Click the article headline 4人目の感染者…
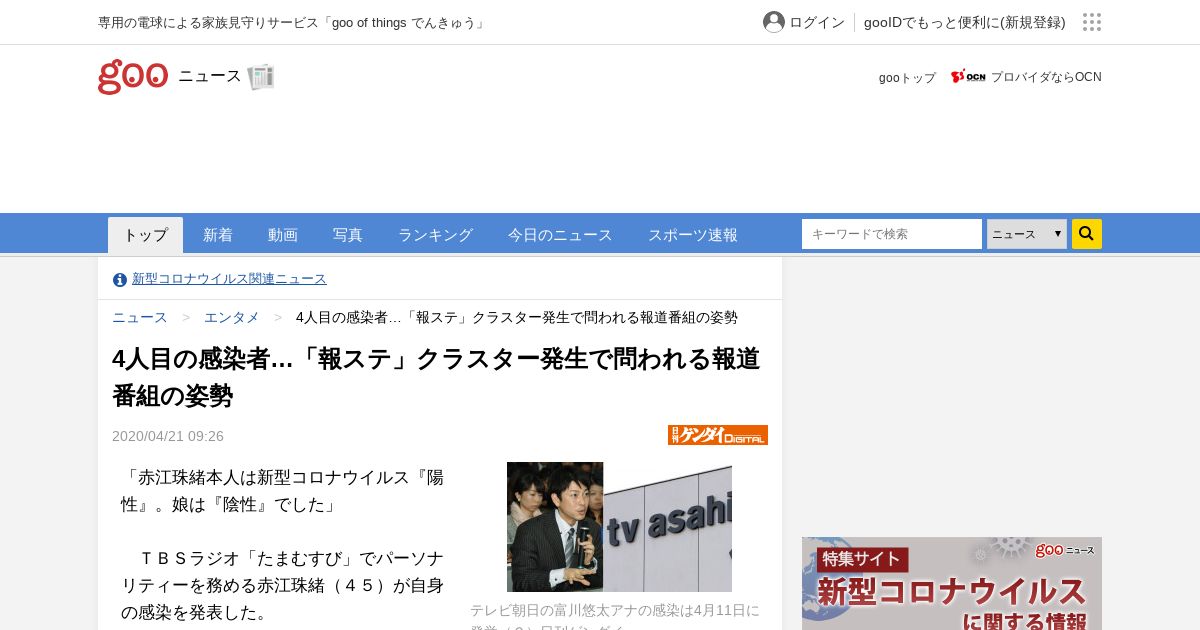Image resolution: width=1200 pixels, height=630 pixels. coord(436,377)
